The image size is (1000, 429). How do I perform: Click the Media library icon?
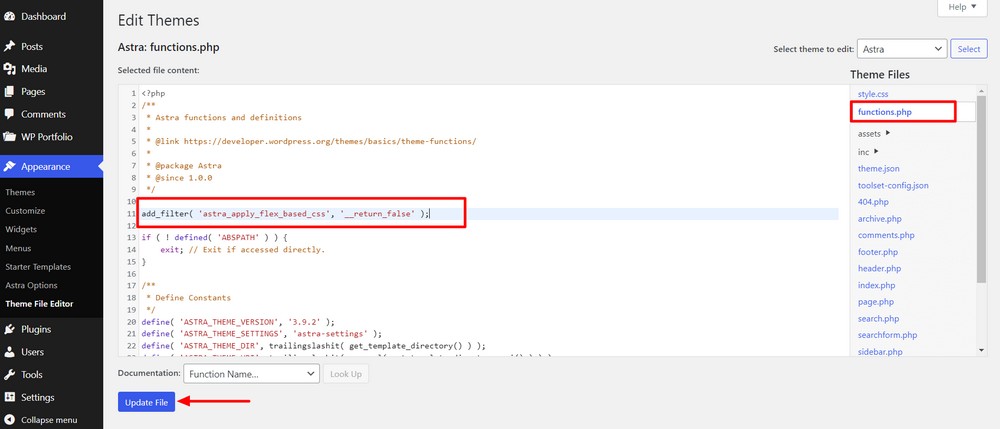[10, 69]
